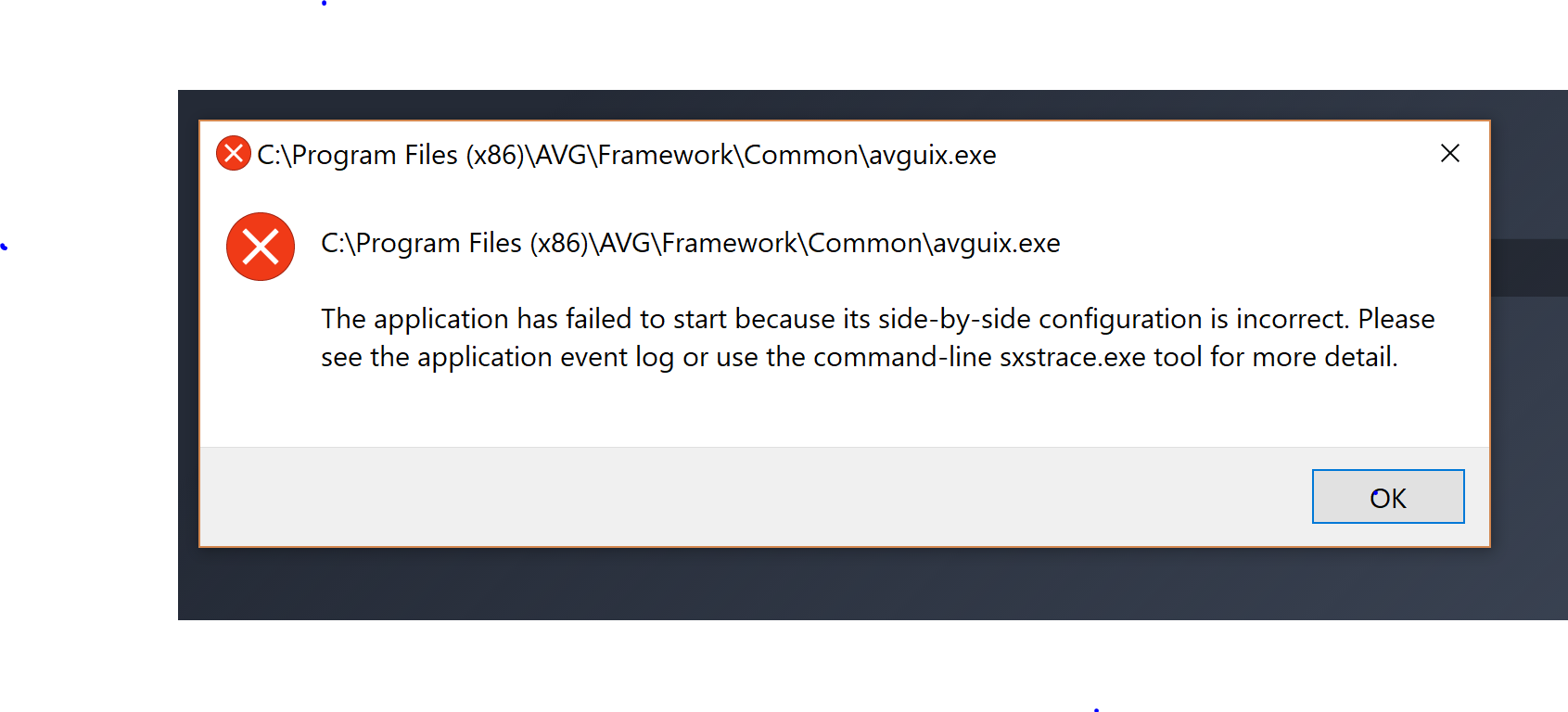Click the avguix.exe path in the title bar
The width and height of the screenshot is (1568, 712).
click(627, 155)
